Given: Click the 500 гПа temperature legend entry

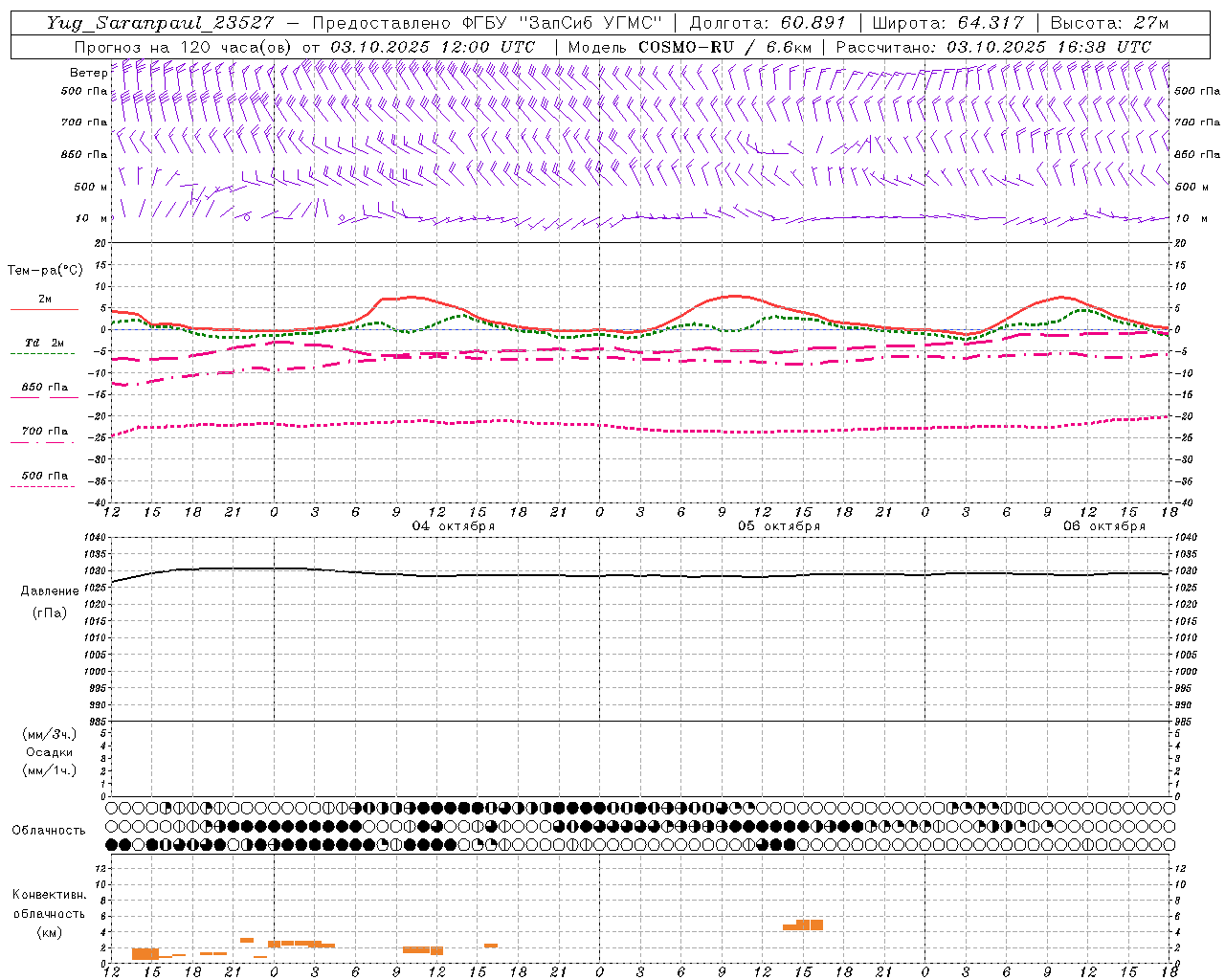Looking at the screenshot, I should (45, 476).
